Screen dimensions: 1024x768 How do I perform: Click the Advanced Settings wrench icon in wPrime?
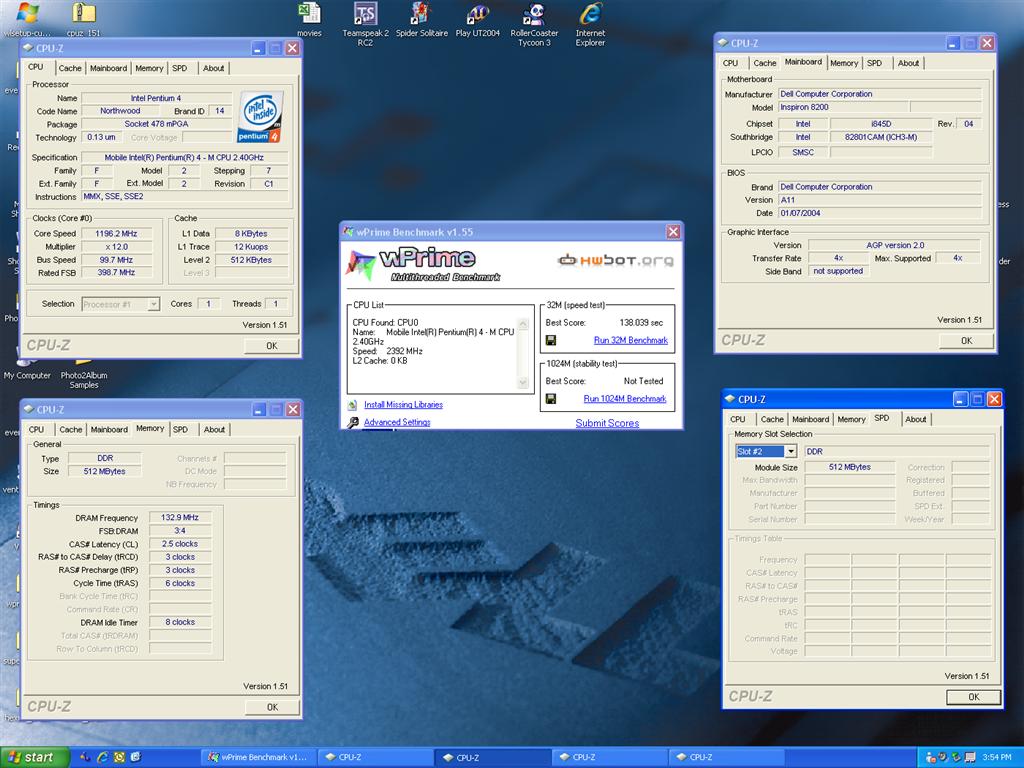(x=353, y=423)
